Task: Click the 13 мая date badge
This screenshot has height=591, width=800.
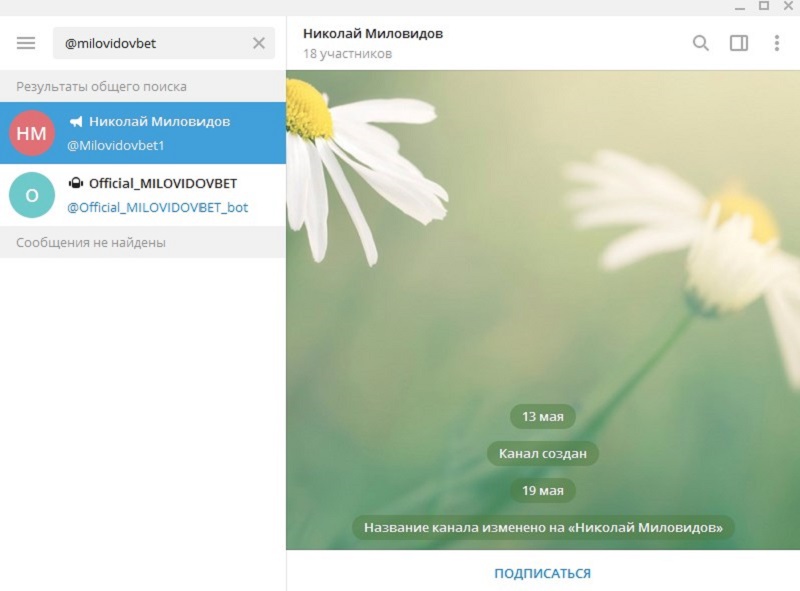Action: (x=543, y=416)
